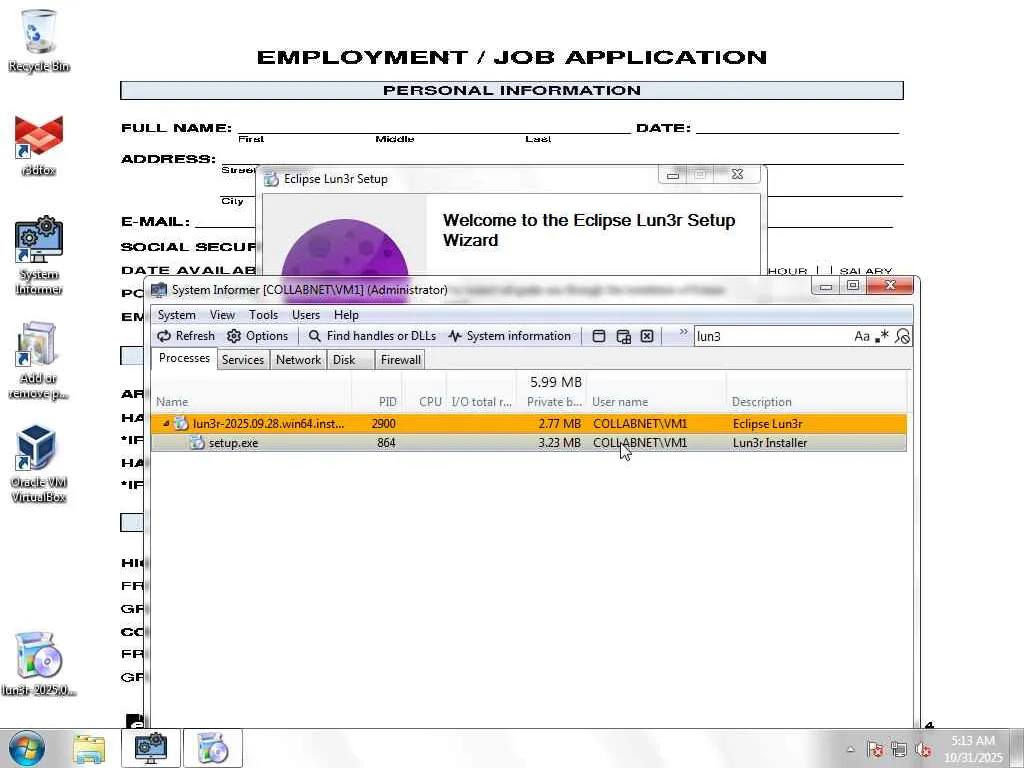Click PID value 864

(x=386, y=443)
